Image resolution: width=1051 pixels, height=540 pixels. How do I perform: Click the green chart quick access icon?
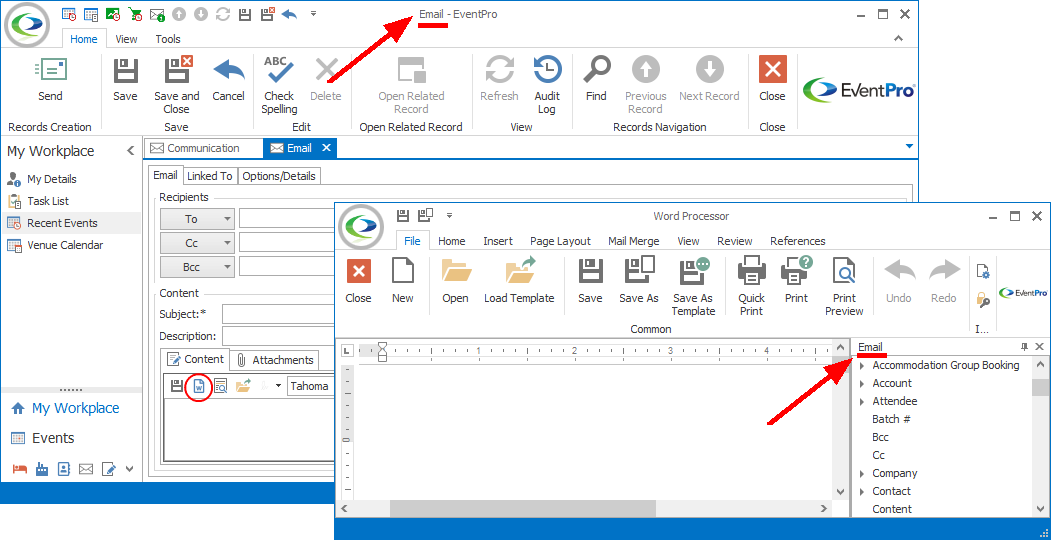point(113,13)
